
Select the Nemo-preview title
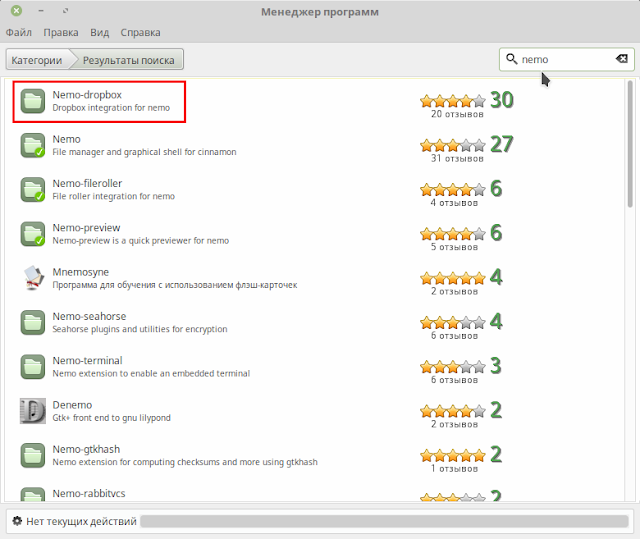pos(86,228)
